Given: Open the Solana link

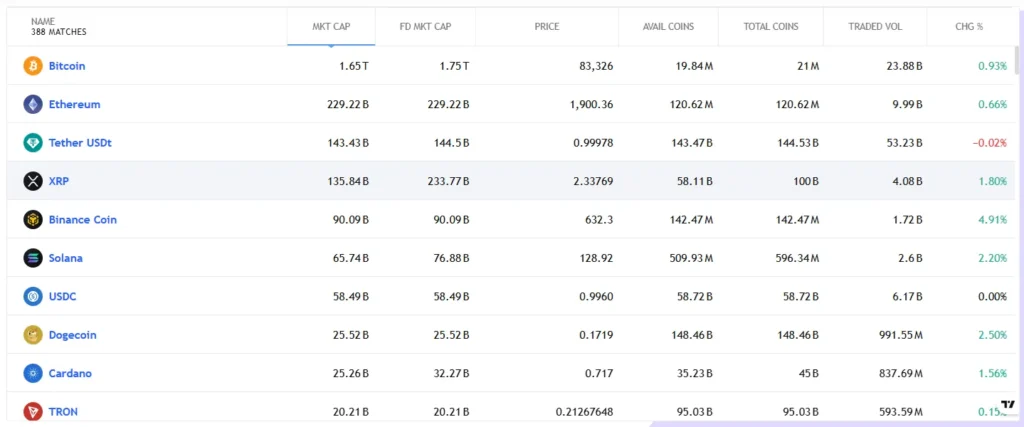Looking at the screenshot, I should [x=66, y=258].
